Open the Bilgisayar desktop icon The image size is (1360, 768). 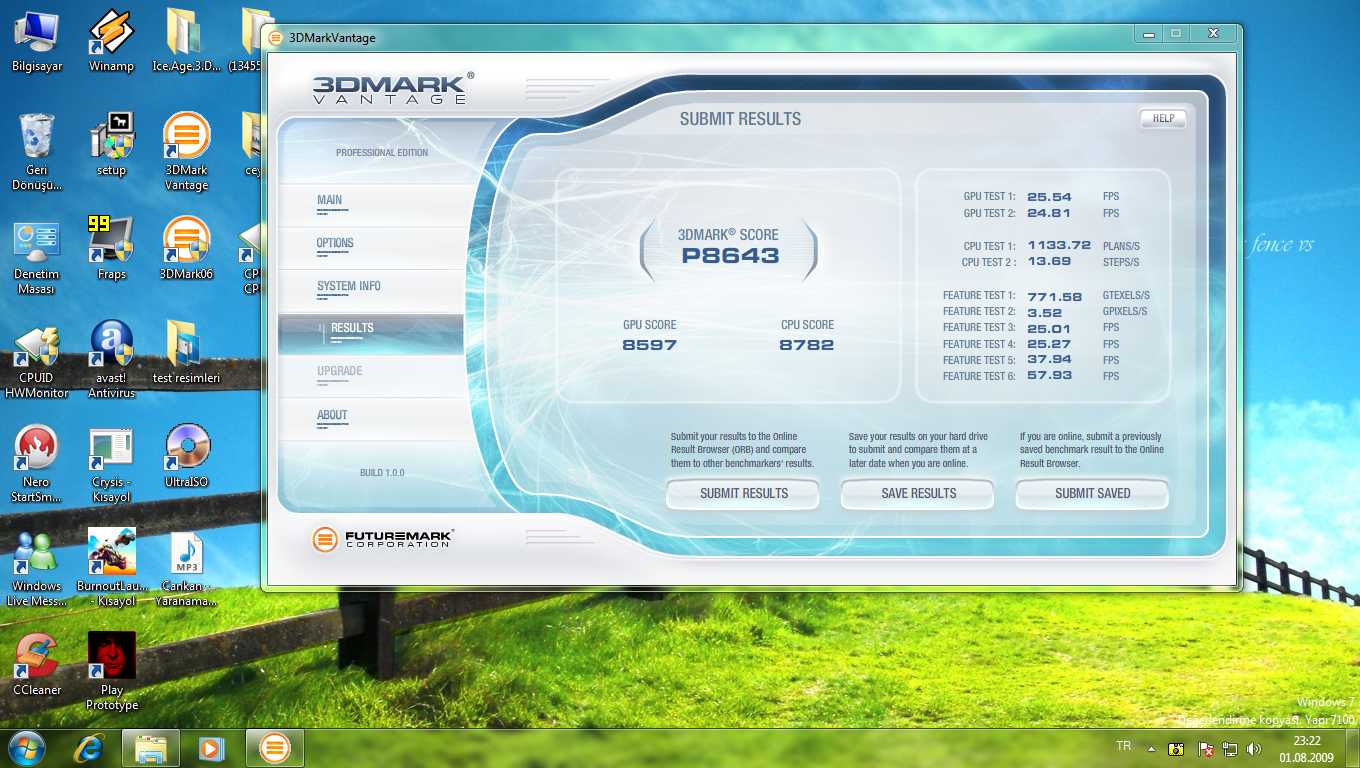tap(37, 40)
